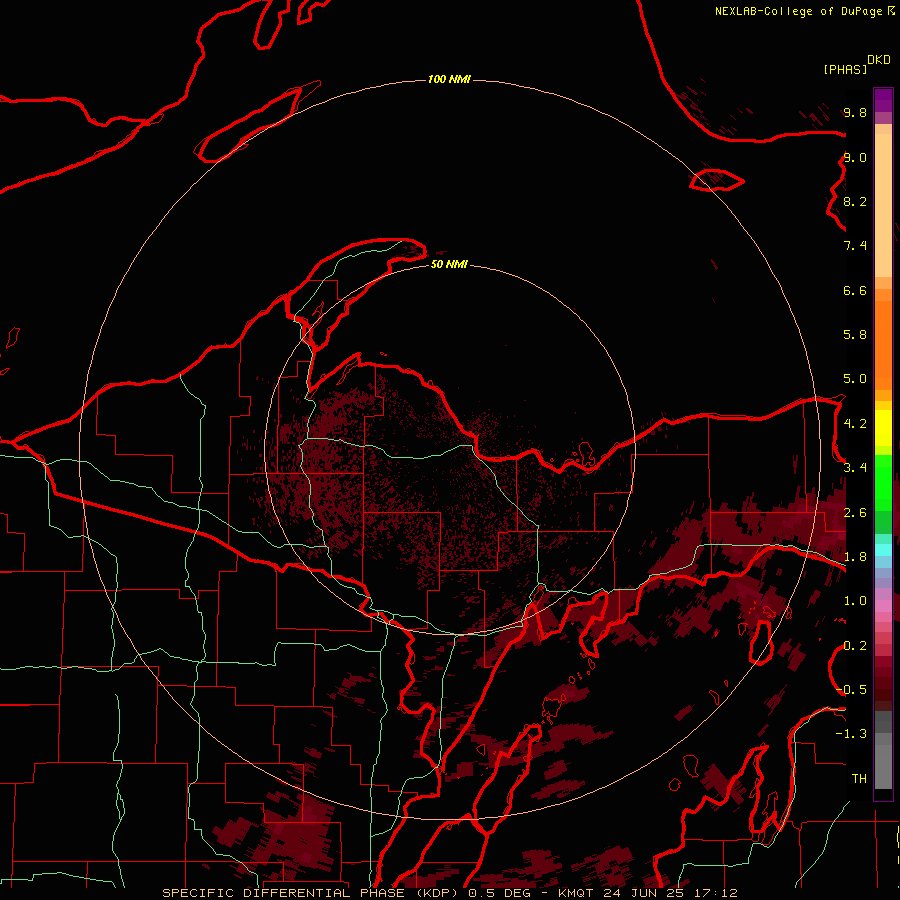Click the 8.2 scale value

pyautogui.click(x=855, y=201)
